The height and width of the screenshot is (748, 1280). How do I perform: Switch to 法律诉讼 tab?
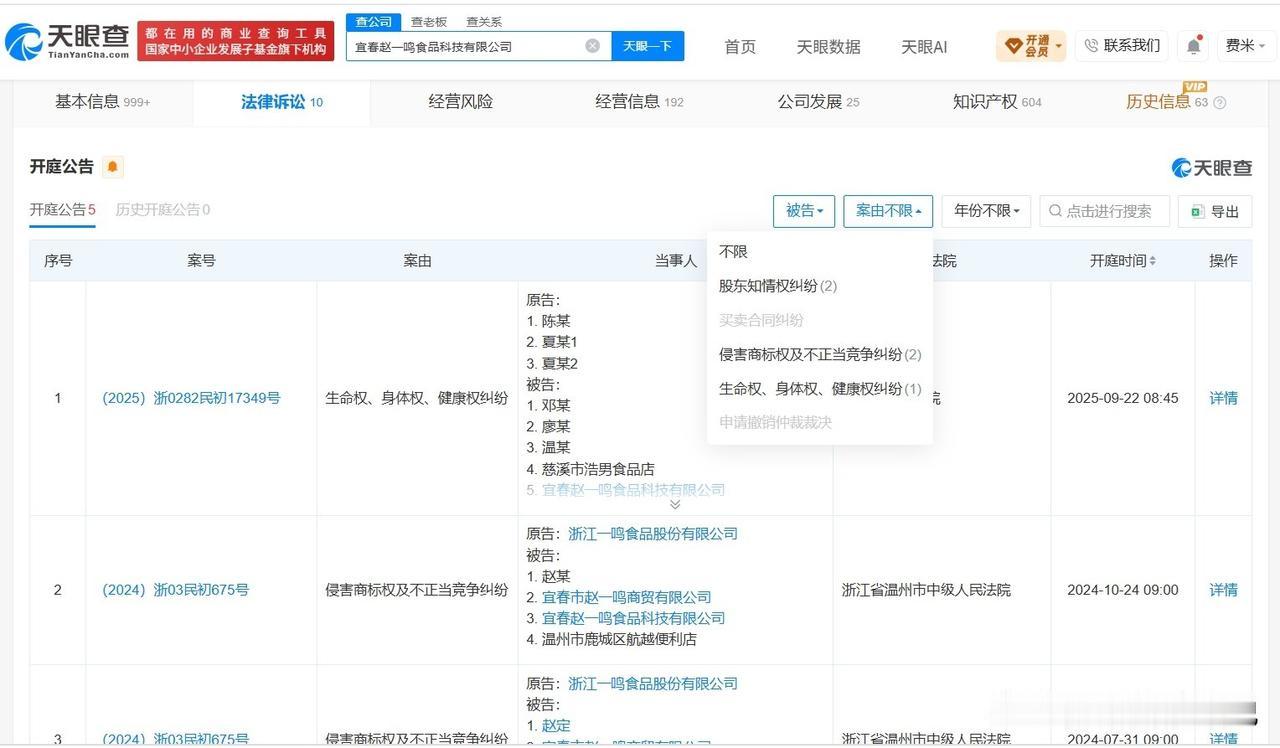coord(281,102)
